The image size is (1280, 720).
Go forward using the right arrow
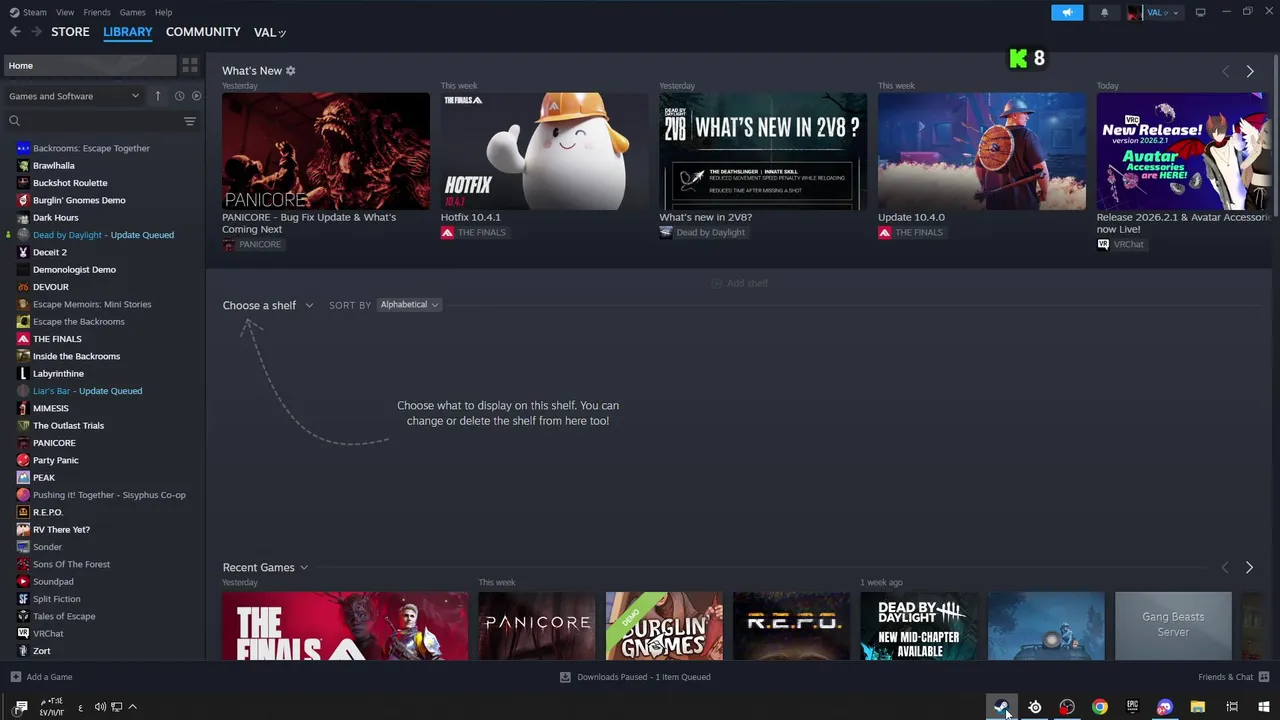click(x=36, y=32)
